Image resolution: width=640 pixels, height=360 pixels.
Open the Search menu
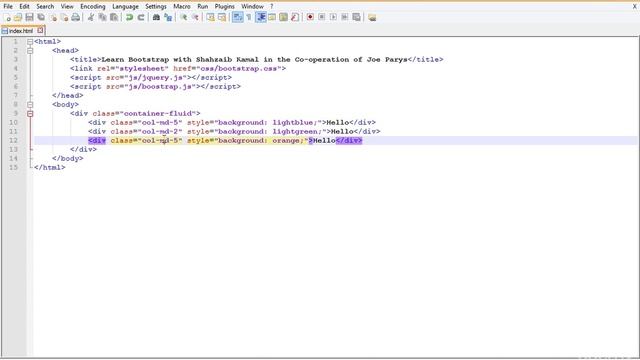point(45,7)
